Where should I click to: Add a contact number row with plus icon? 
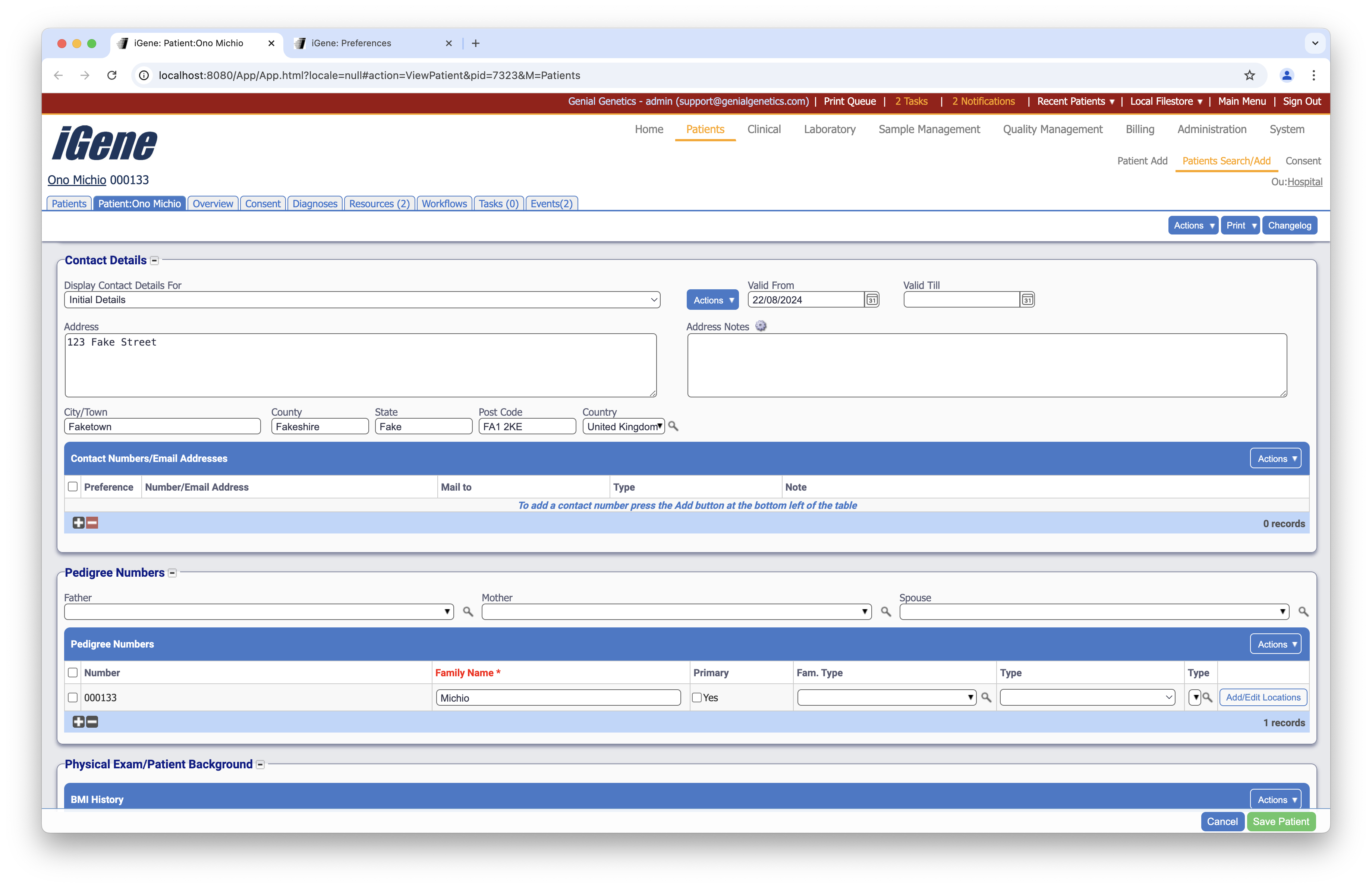[x=78, y=523]
